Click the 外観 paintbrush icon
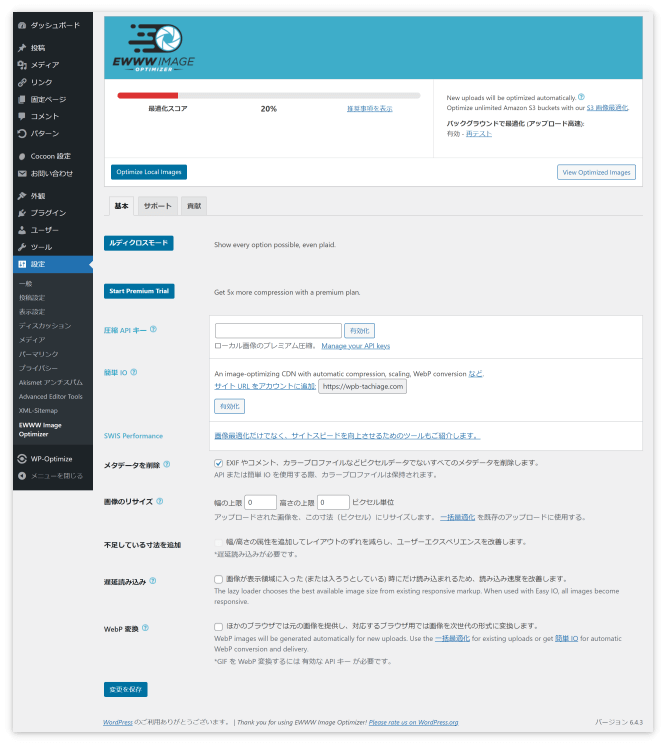 click(x=22, y=196)
